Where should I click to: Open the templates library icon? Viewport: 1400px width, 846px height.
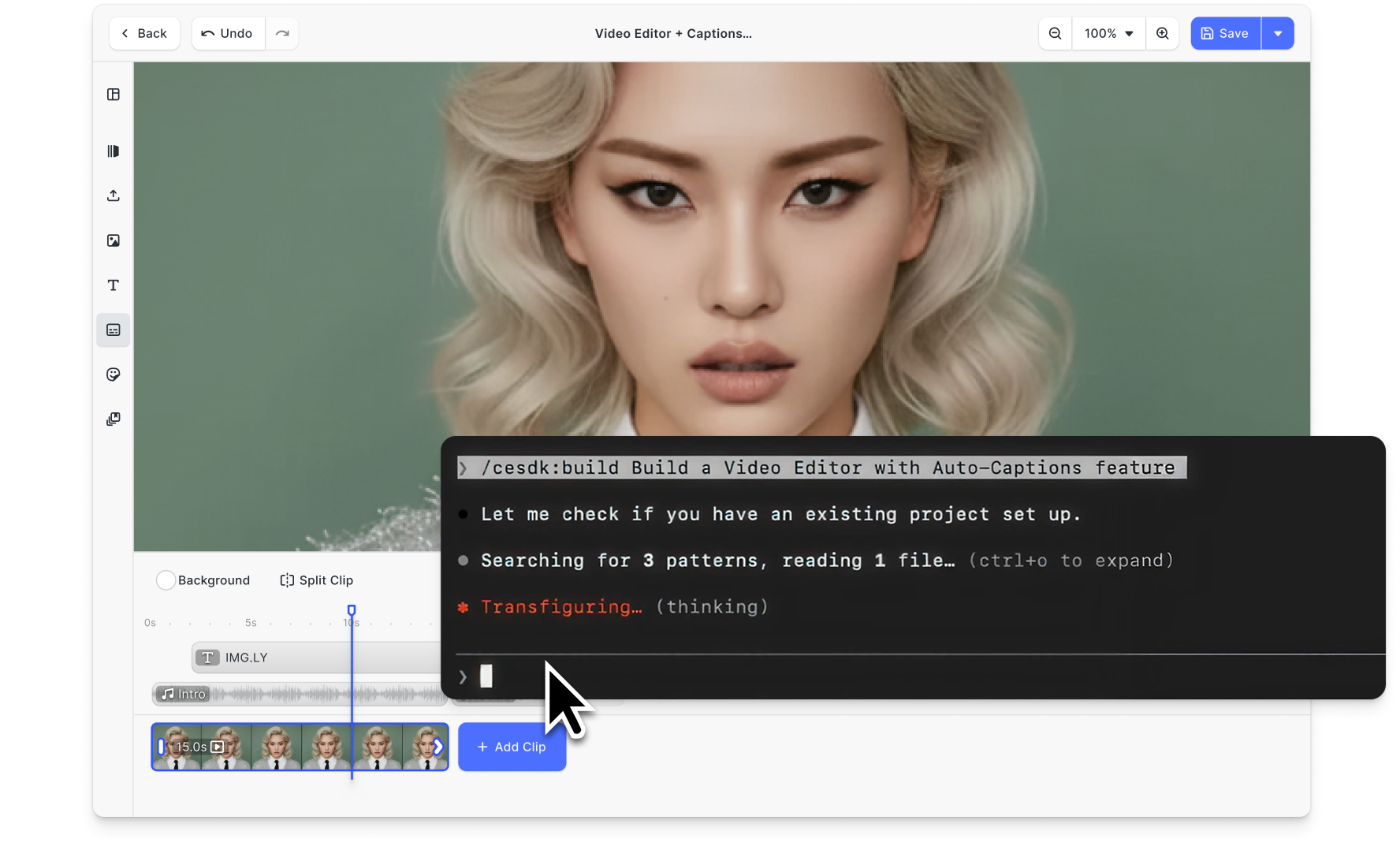[x=114, y=151]
